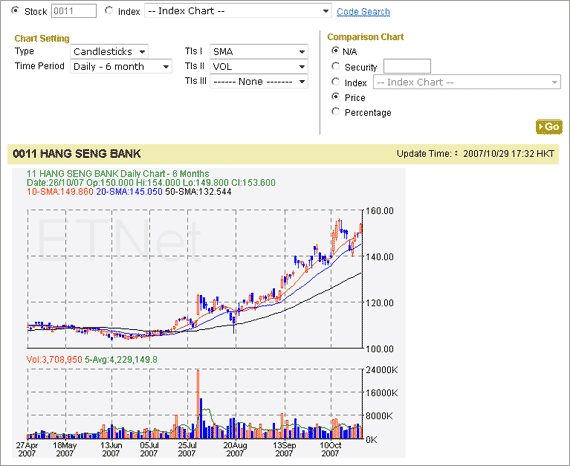Click the 8000K volume axis label
This screenshot has height=466, width=570.
[x=380, y=416]
